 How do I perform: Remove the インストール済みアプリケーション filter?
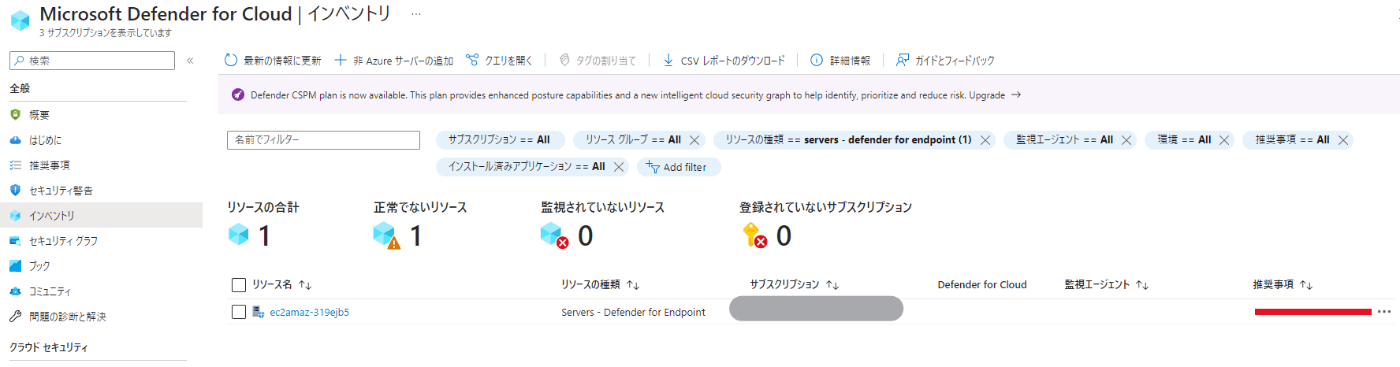619,166
